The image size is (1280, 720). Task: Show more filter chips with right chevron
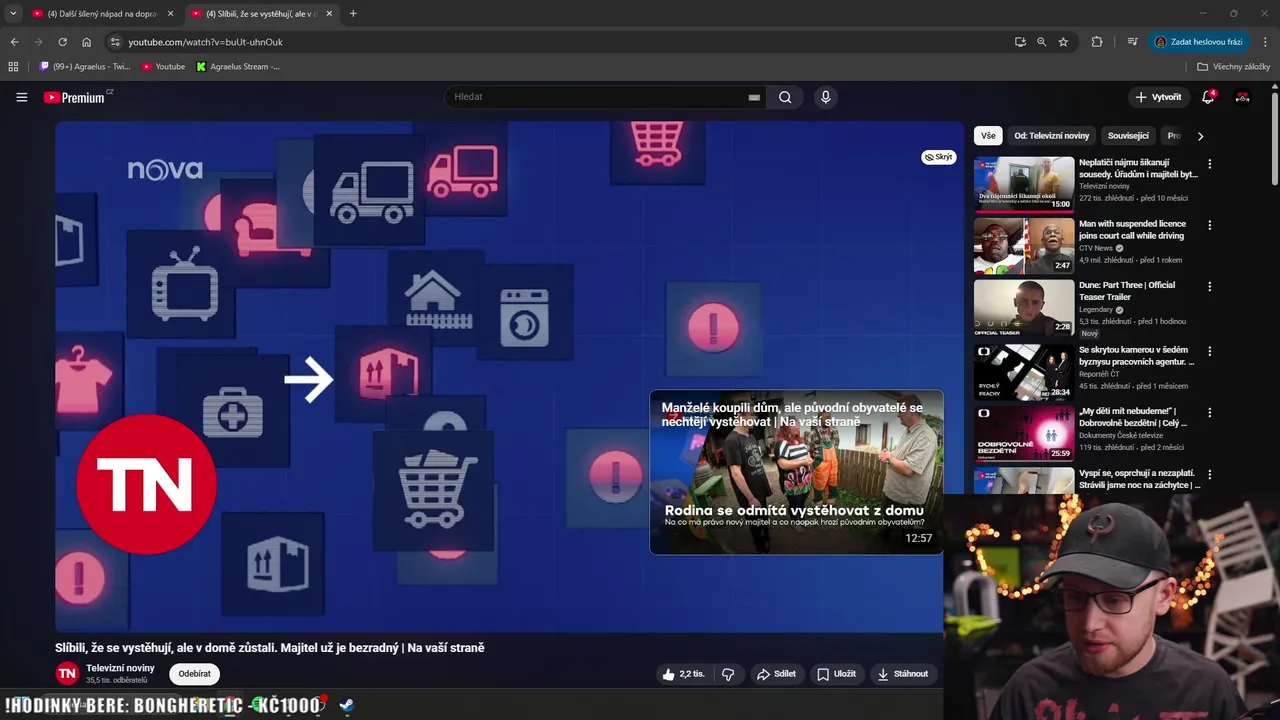tap(1200, 136)
